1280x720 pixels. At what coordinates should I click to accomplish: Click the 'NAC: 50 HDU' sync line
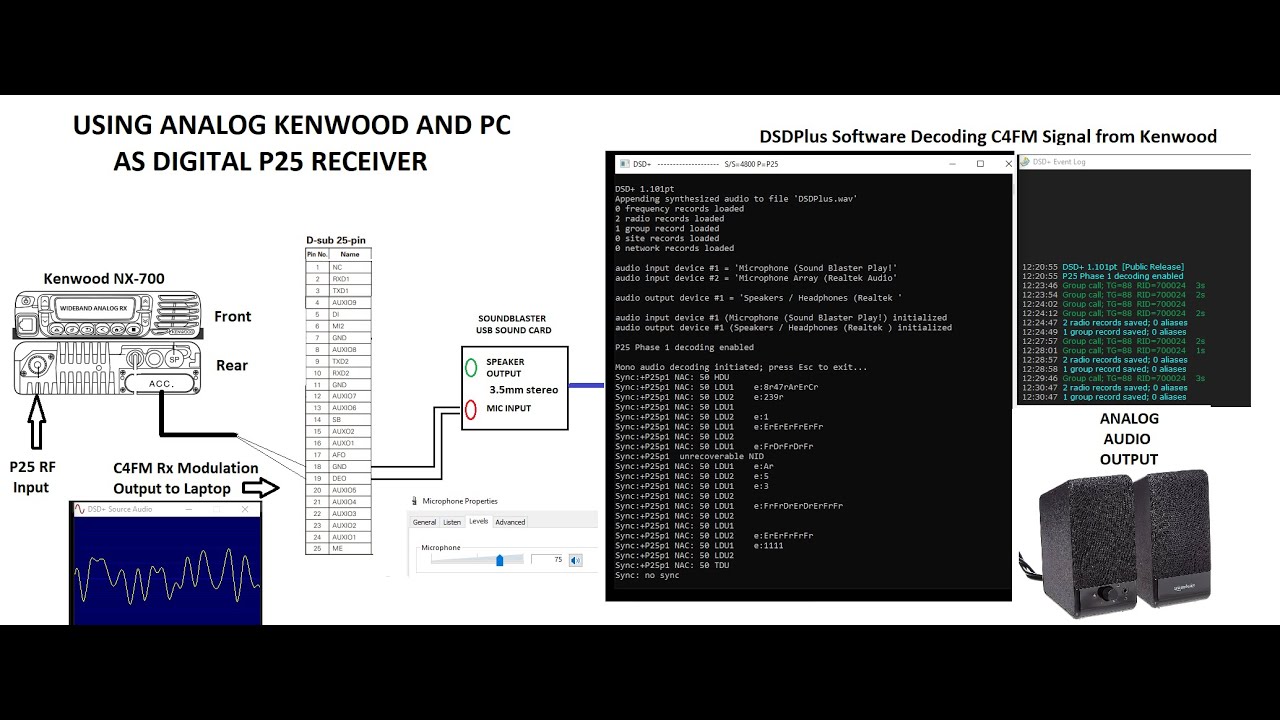pyautogui.click(x=672, y=377)
